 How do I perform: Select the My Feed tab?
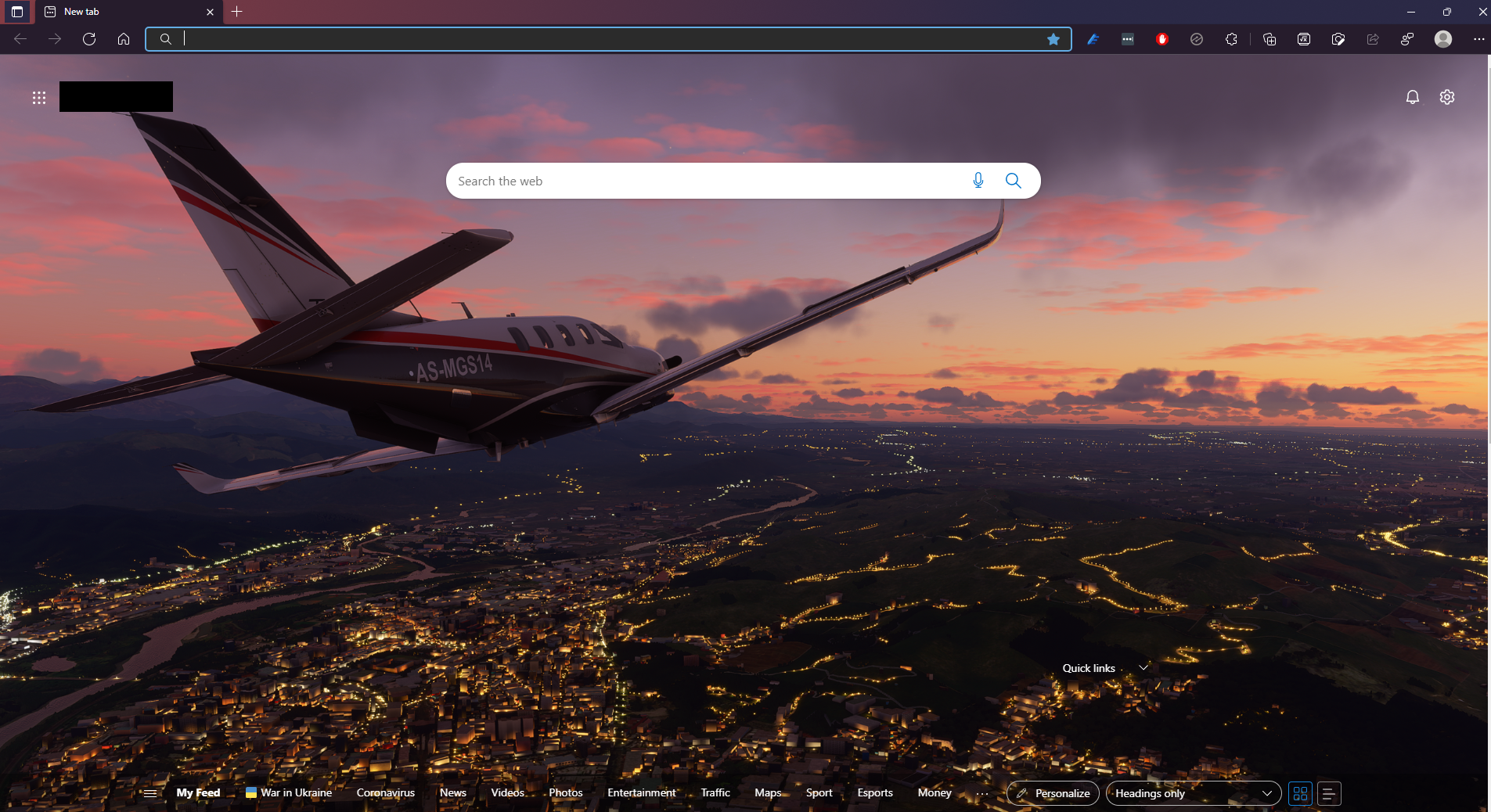pos(198,792)
